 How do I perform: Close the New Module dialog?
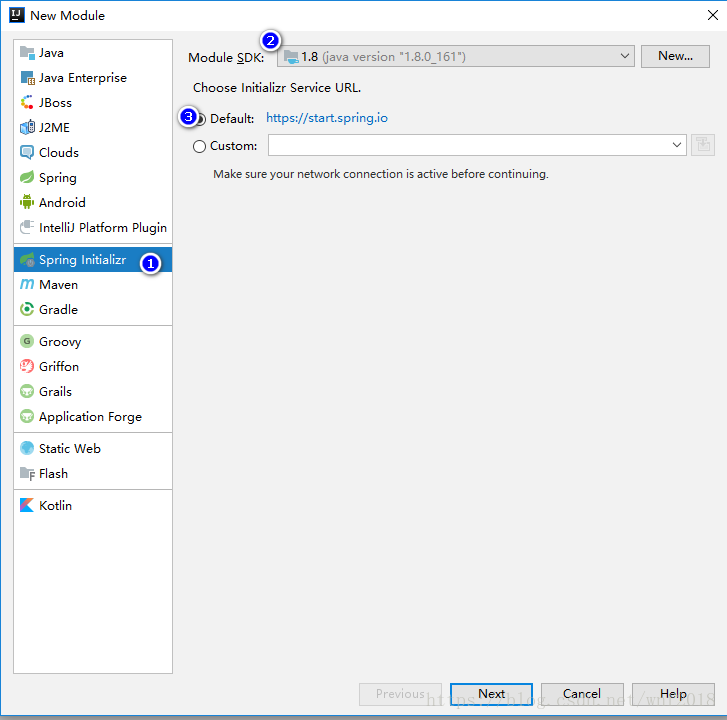click(x=713, y=15)
